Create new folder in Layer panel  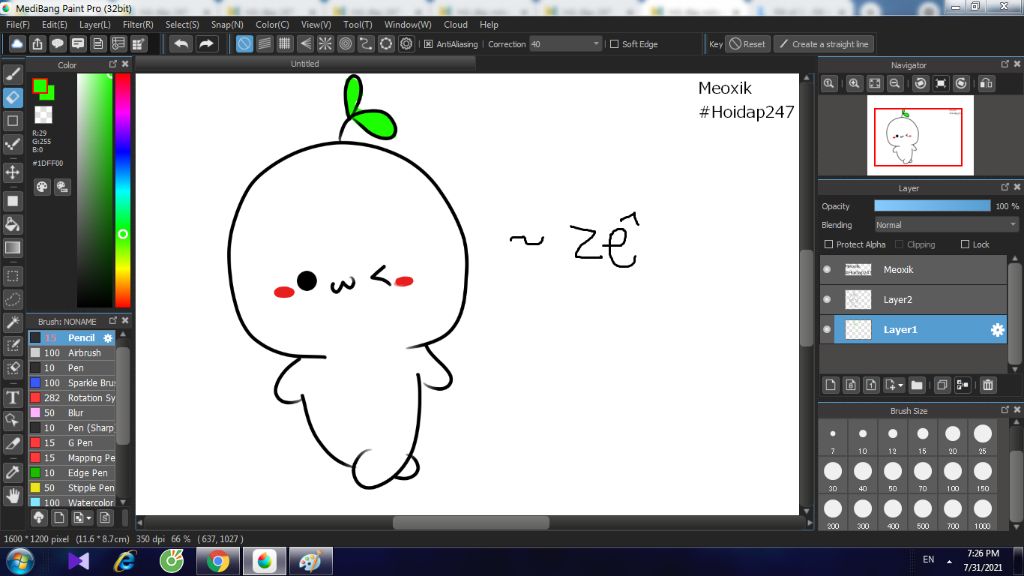pyautogui.click(x=917, y=385)
